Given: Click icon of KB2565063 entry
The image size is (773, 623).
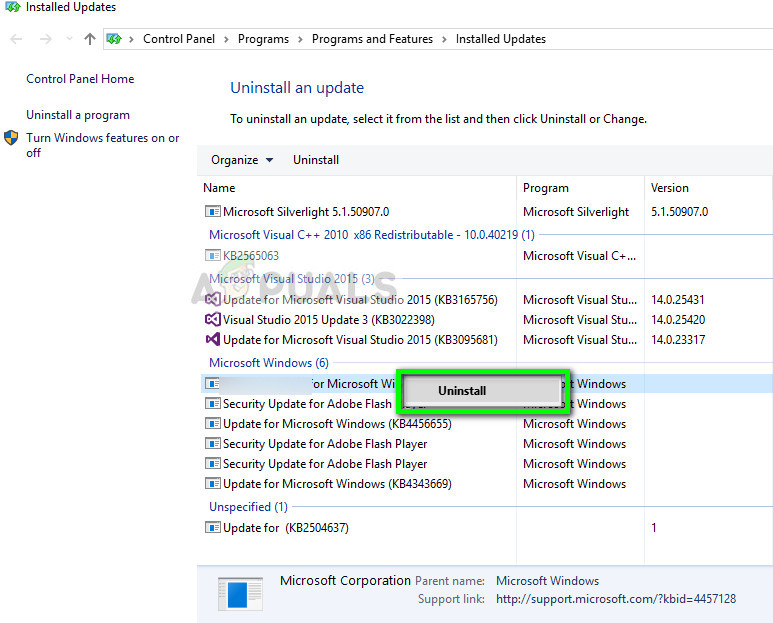Looking at the screenshot, I should 212,255.
